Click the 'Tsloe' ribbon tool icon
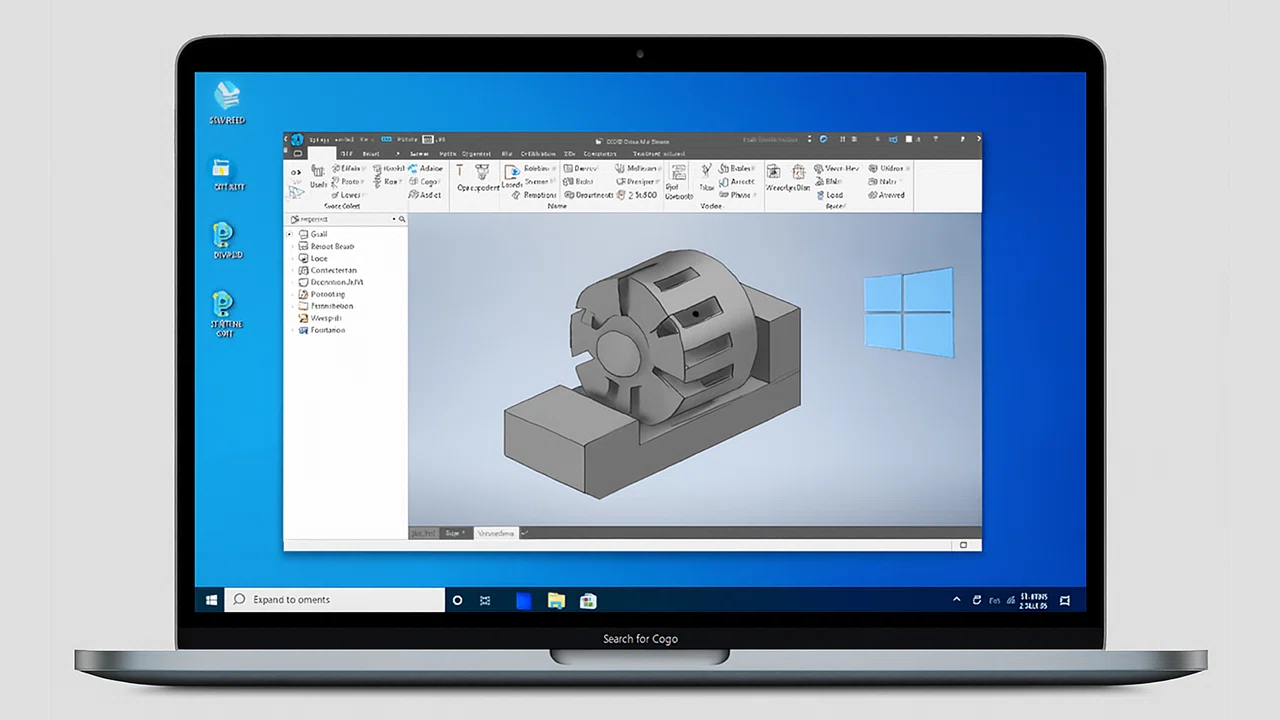The height and width of the screenshot is (720, 1280). pos(706,170)
